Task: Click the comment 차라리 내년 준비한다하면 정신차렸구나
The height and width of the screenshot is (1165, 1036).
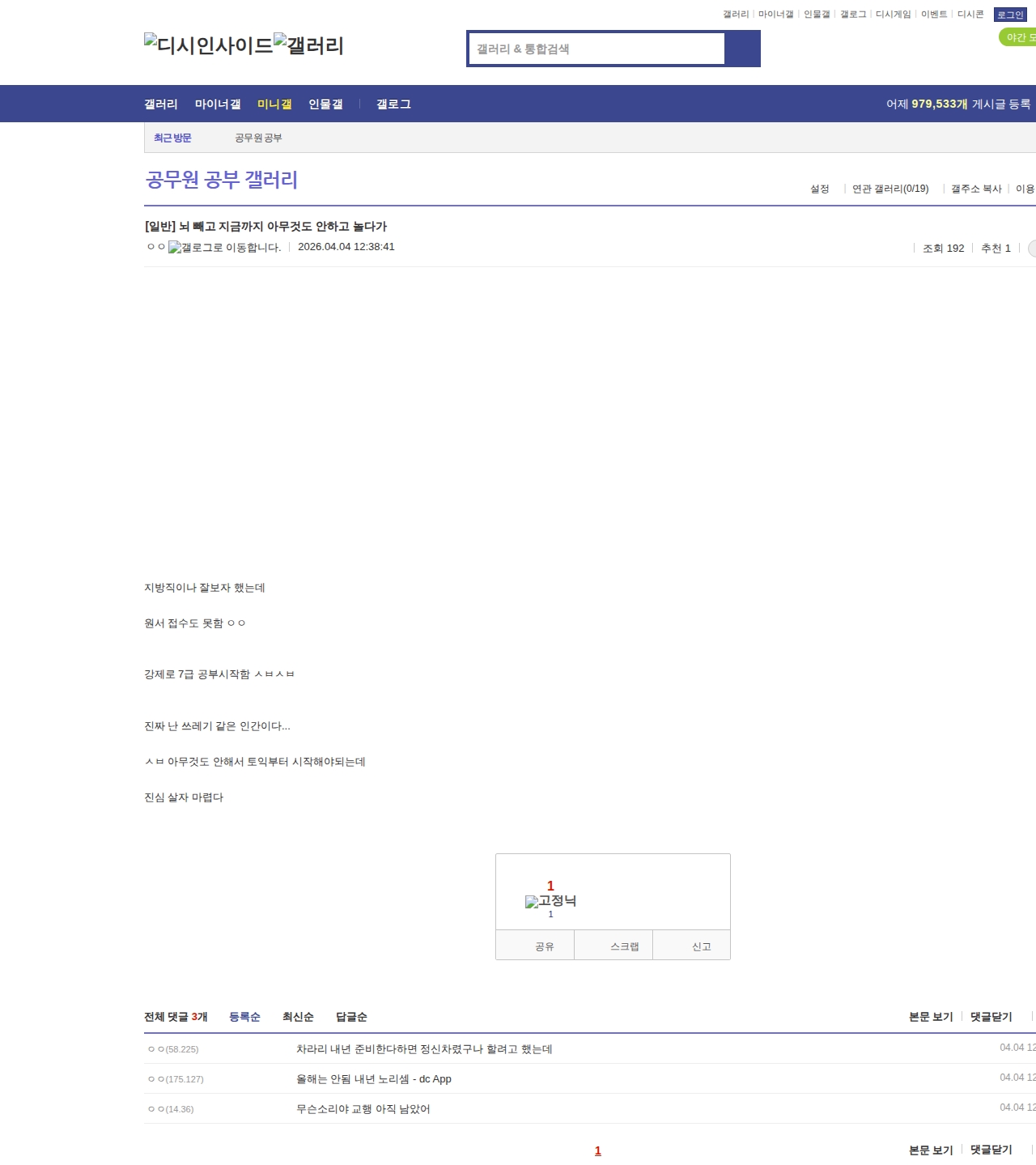Action: click(424, 1049)
